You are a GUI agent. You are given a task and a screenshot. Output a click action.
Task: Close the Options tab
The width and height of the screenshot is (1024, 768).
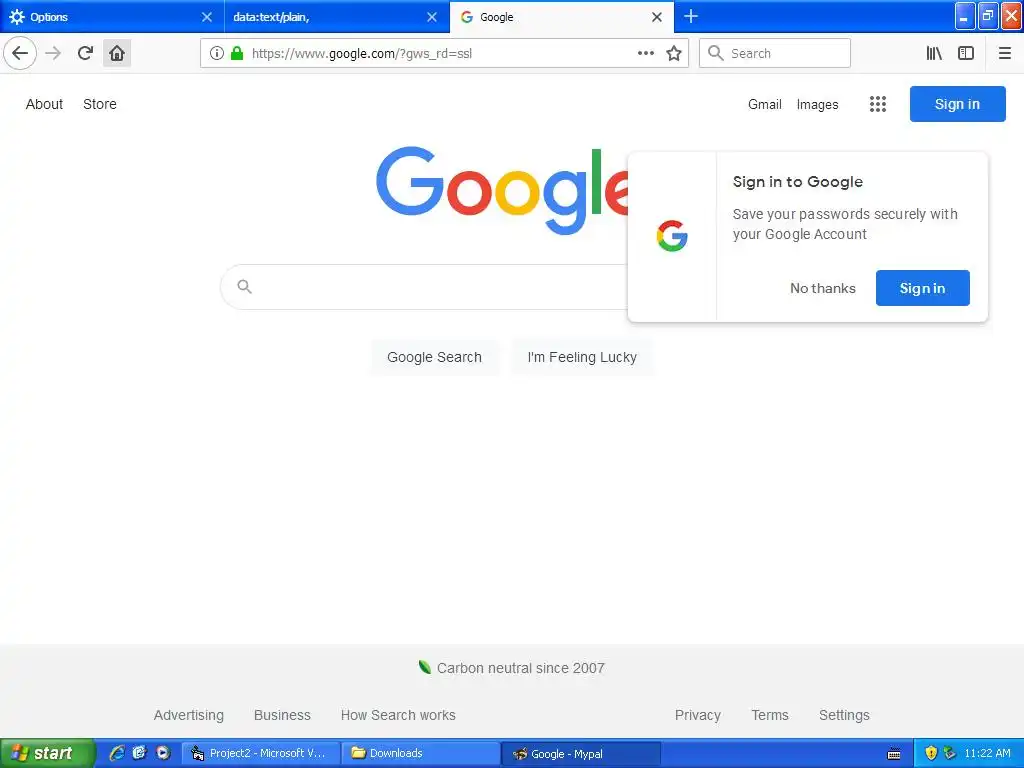(206, 17)
